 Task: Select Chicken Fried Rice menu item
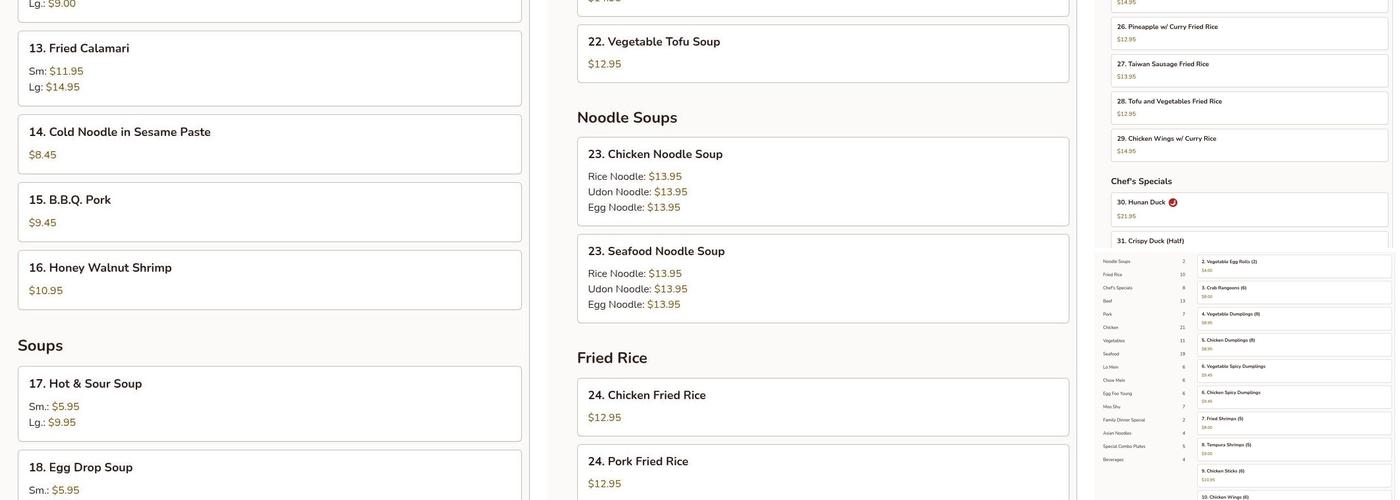point(822,406)
